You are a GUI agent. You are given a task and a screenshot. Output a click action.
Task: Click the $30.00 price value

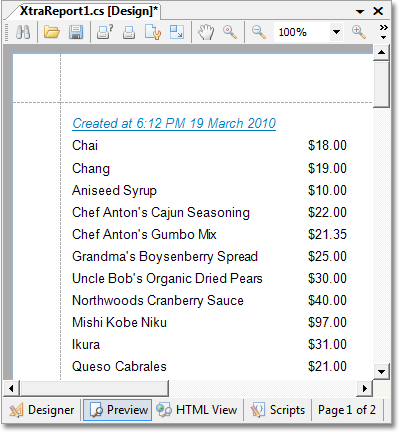(x=327, y=278)
